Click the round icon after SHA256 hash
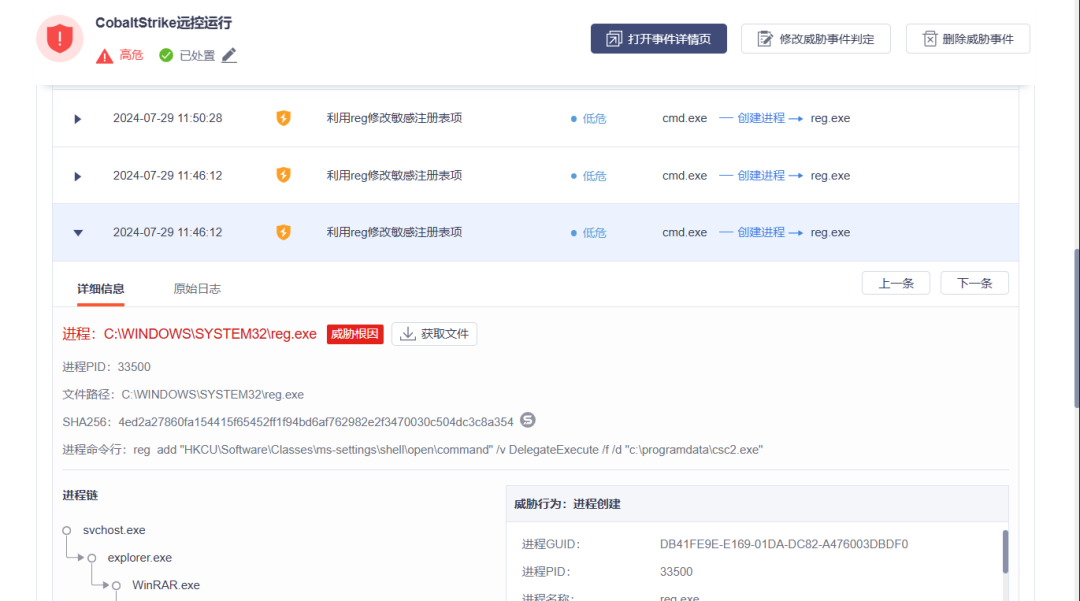The width and height of the screenshot is (1080, 601). (528, 420)
